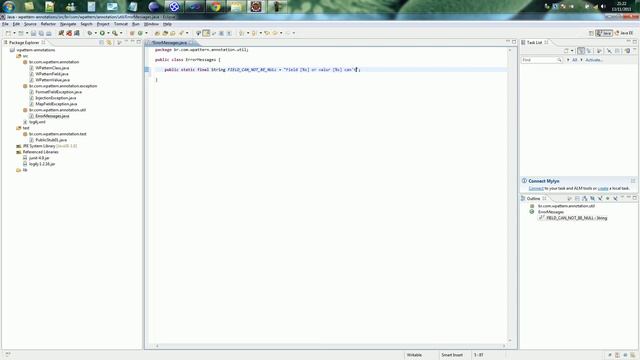Click the Previous Annotation toolbar icon
The image size is (640, 360).
click(254, 33)
